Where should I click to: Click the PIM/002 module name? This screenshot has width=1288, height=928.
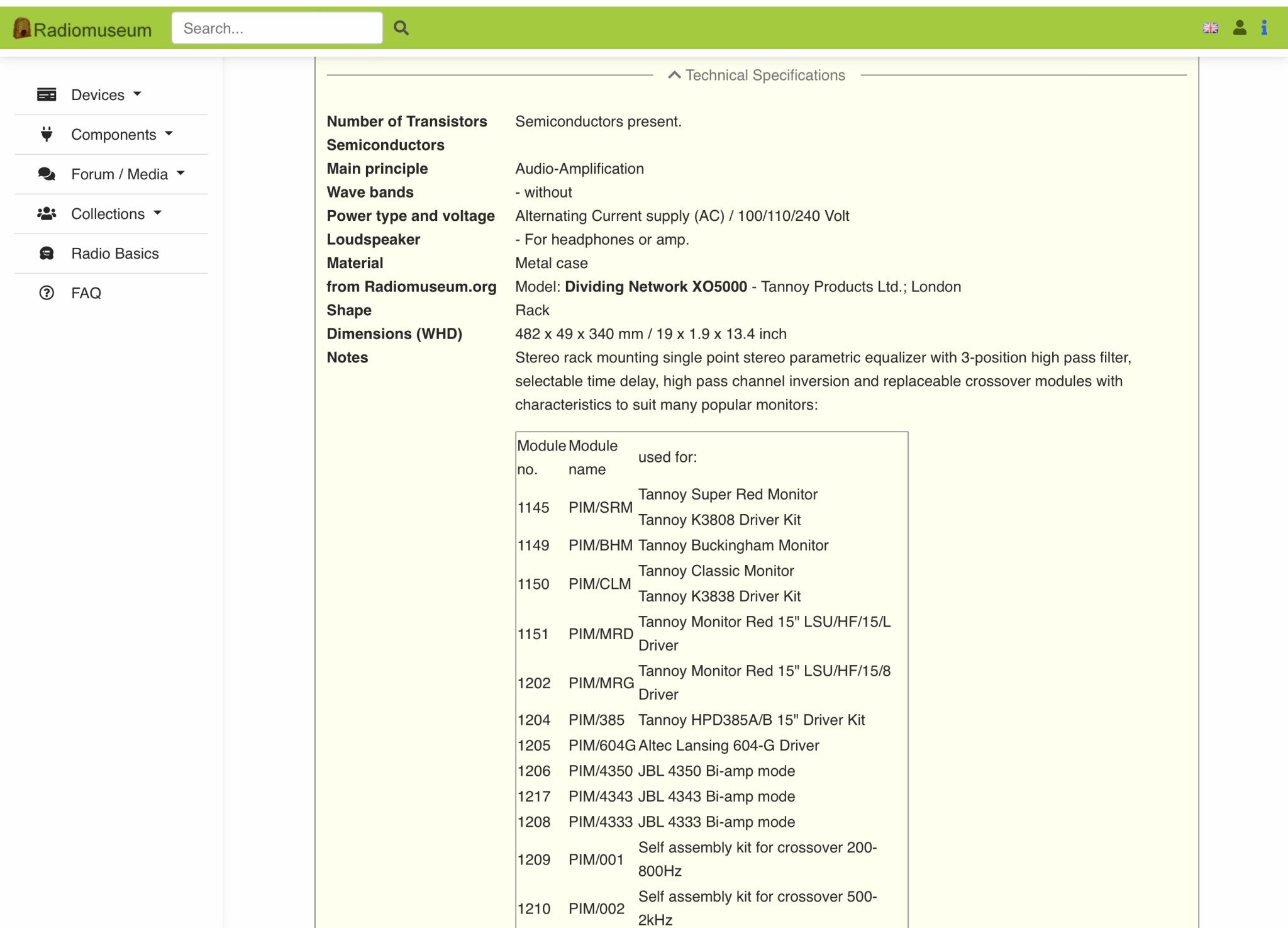point(596,908)
